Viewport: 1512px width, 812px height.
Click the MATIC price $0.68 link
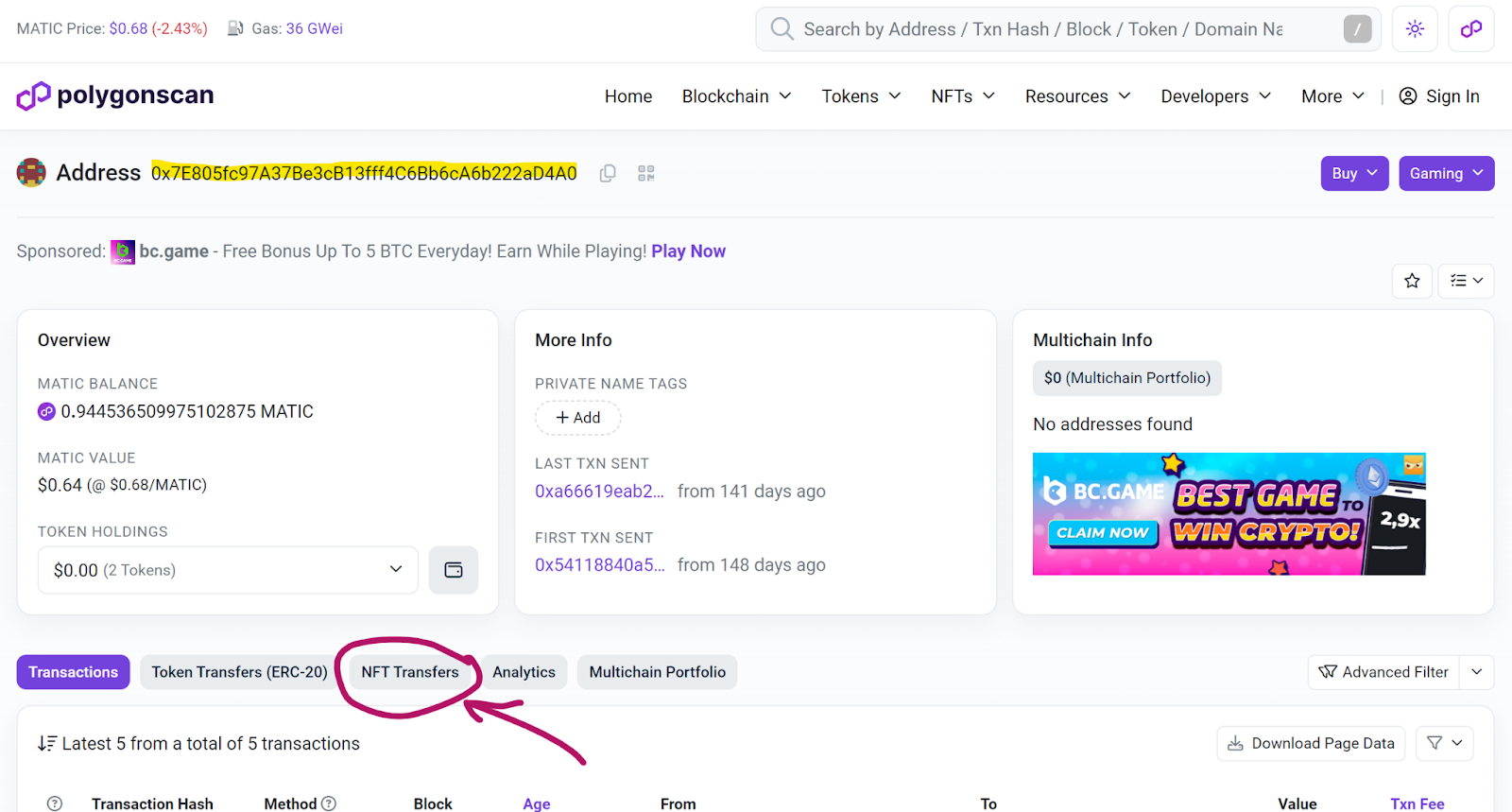coord(129,28)
